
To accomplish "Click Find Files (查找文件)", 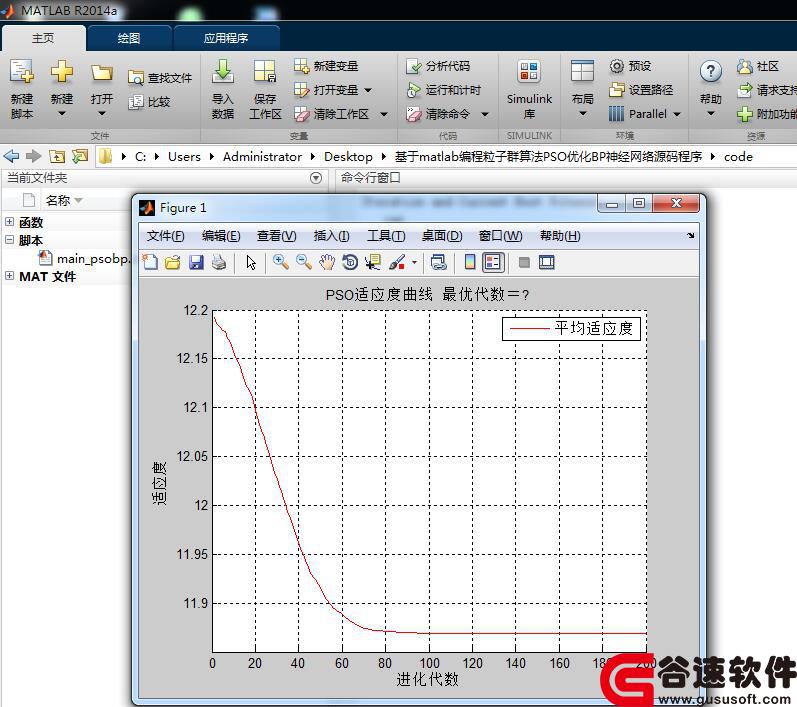I will click(x=160, y=78).
